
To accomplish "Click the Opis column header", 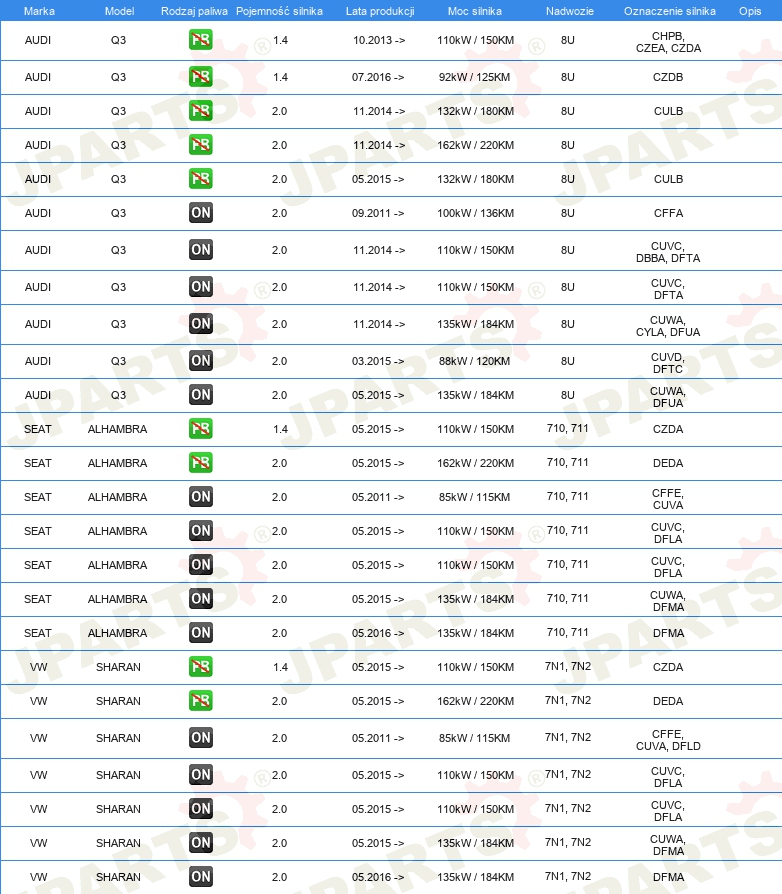I will click(750, 11).
